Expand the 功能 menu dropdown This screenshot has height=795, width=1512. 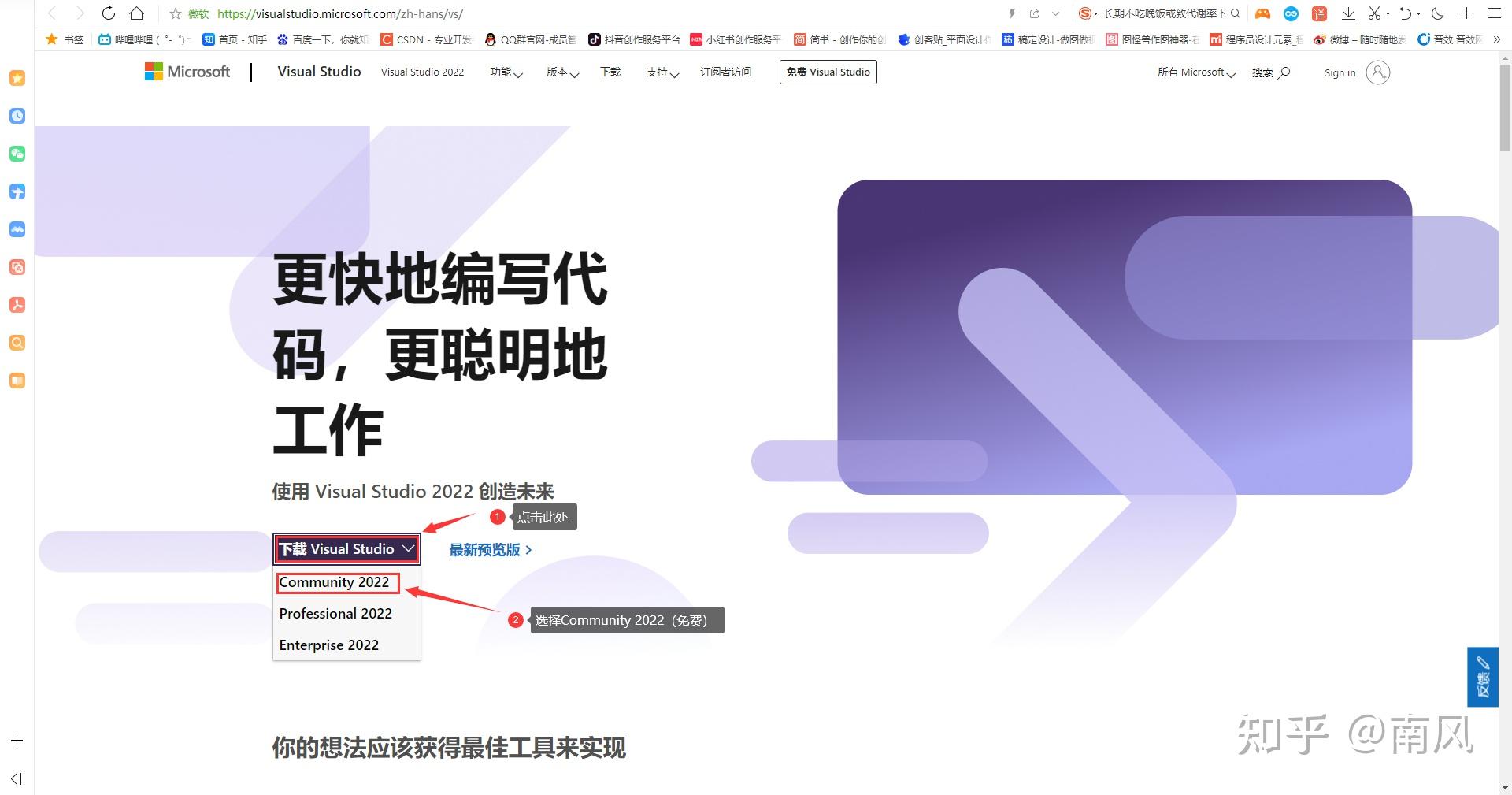(506, 72)
